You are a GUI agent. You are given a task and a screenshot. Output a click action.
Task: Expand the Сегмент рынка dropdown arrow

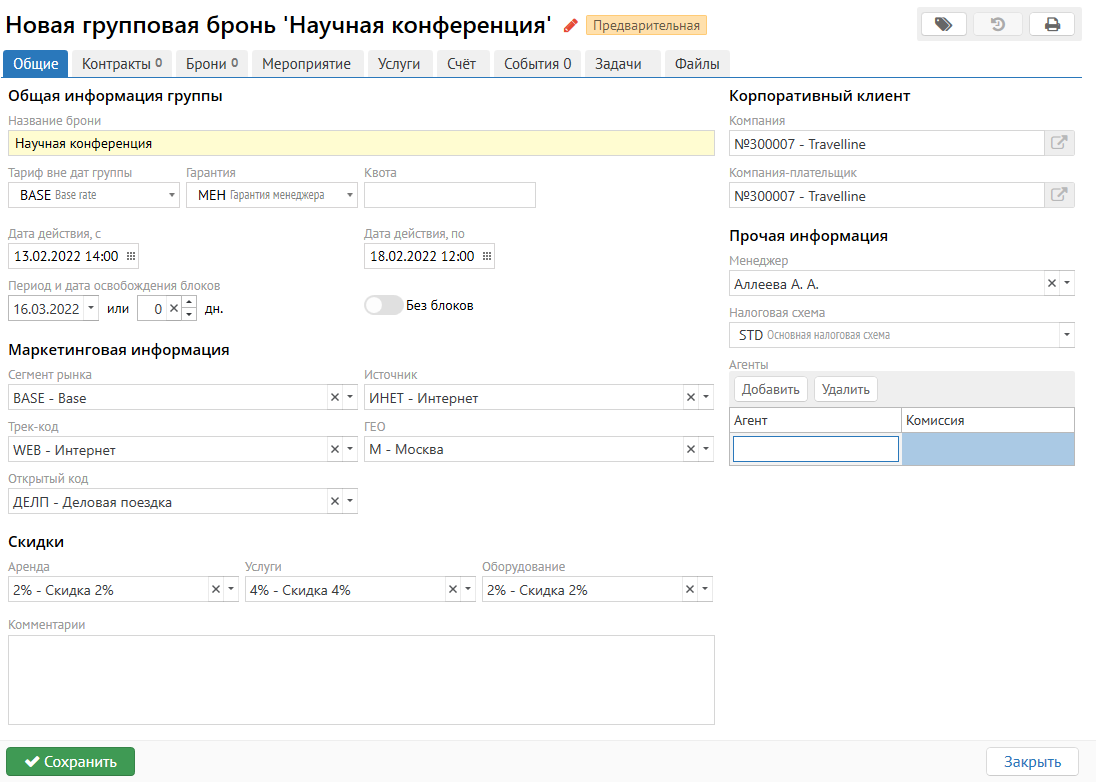click(350, 398)
